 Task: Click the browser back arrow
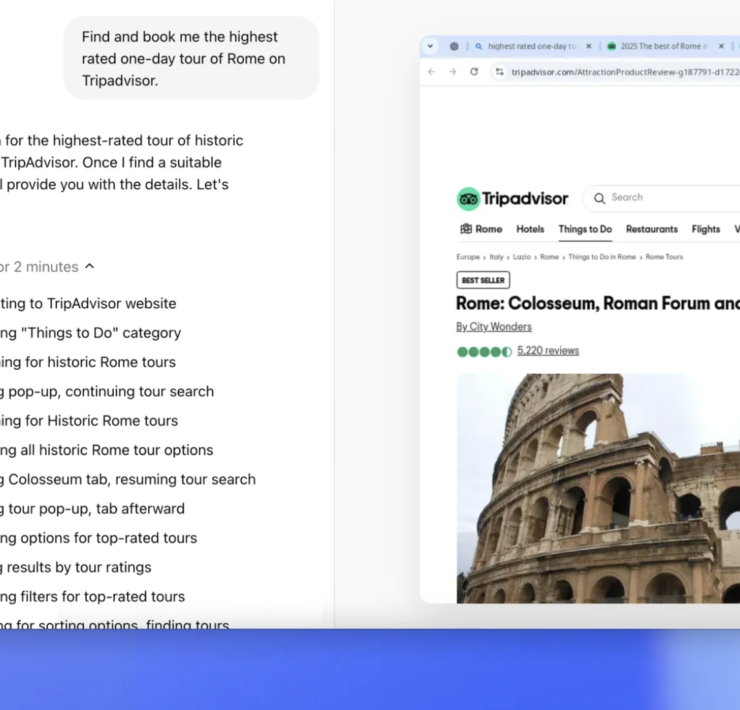[432, 72]
